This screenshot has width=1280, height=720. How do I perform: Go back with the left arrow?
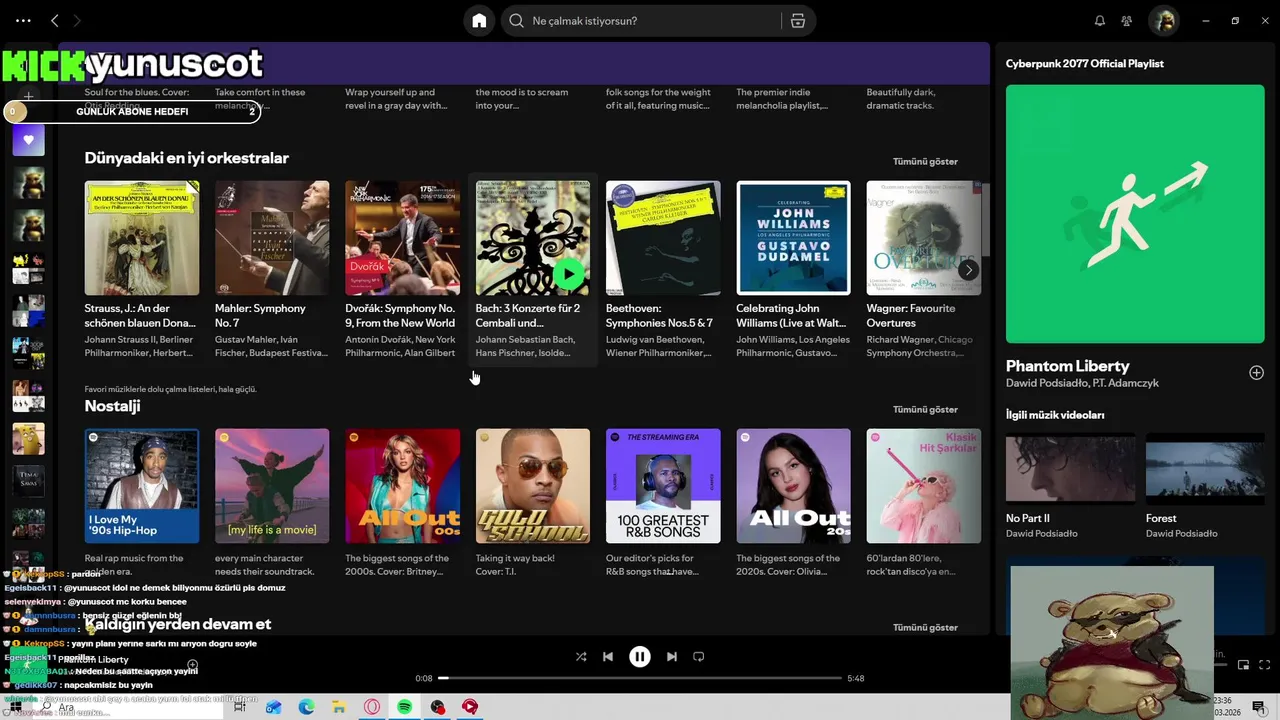[x=55, y=20]
